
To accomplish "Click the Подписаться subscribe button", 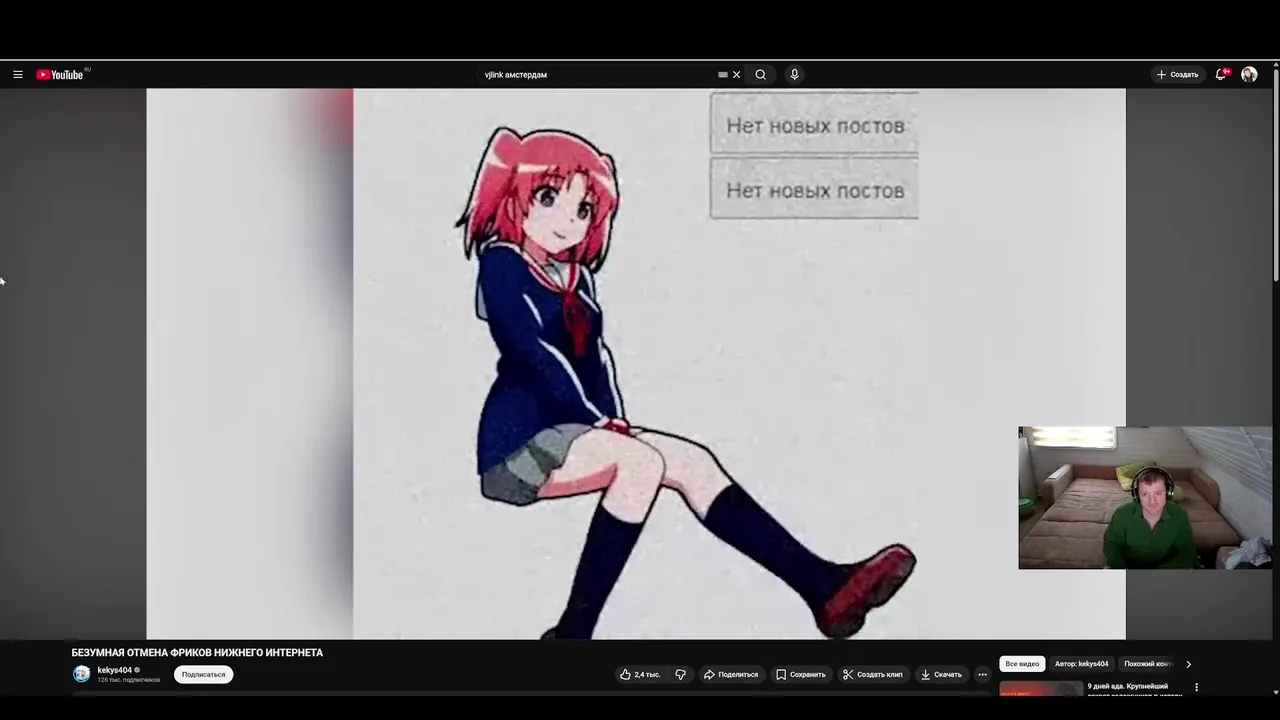I will (x=203, y=675).
